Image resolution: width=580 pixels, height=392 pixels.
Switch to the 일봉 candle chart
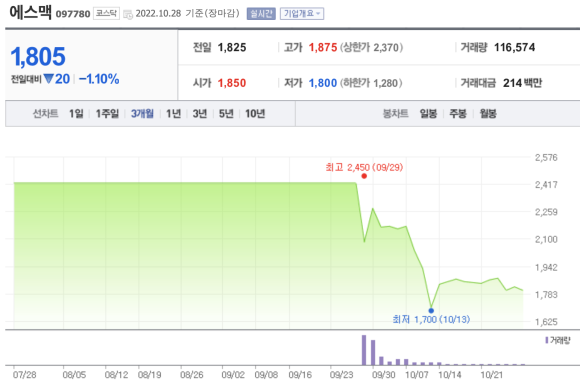[428, 114]
